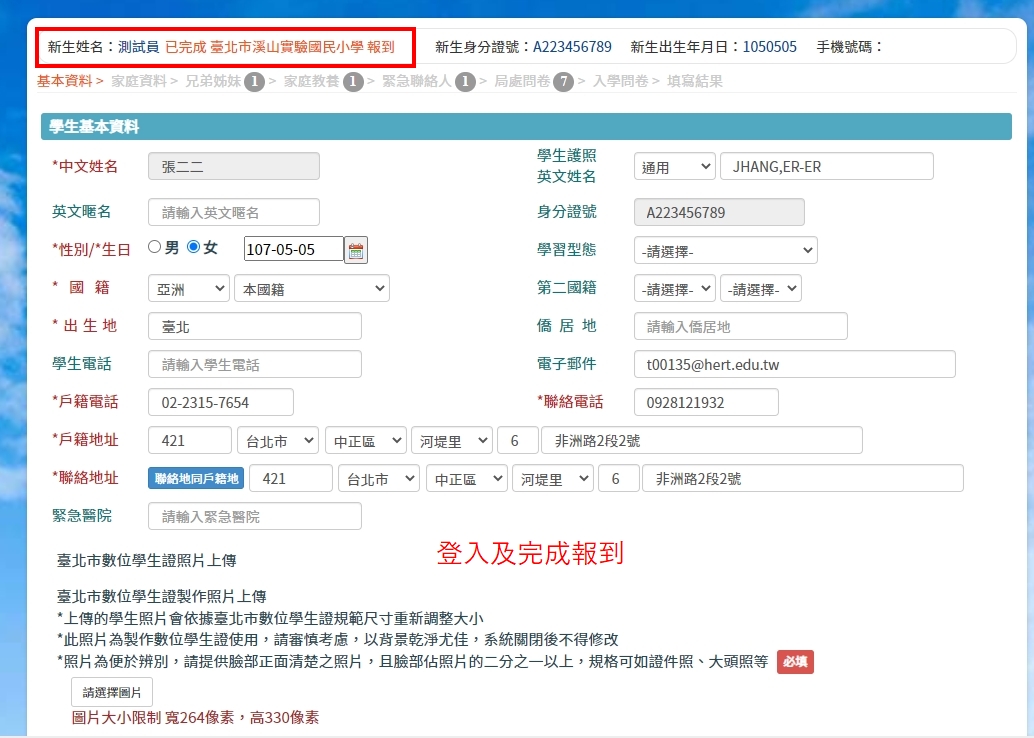Viewport: 1034px width, 738px height.
Task: Expand the 亞洲 continent dropdown
Action: click(189, 289)
